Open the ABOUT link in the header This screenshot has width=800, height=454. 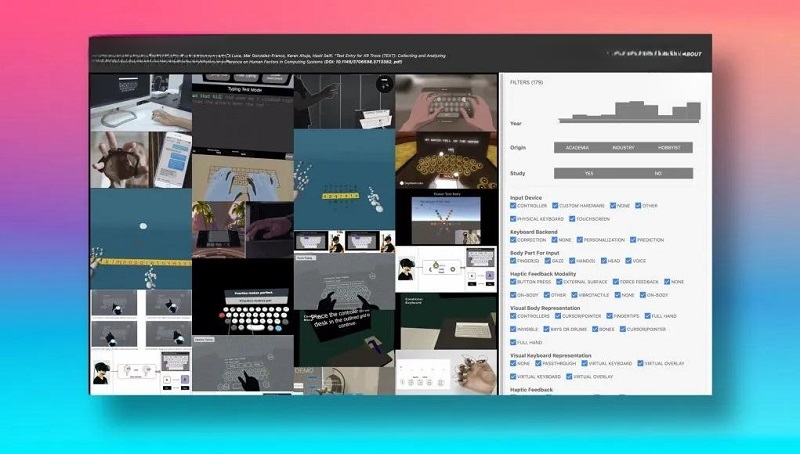692,54
